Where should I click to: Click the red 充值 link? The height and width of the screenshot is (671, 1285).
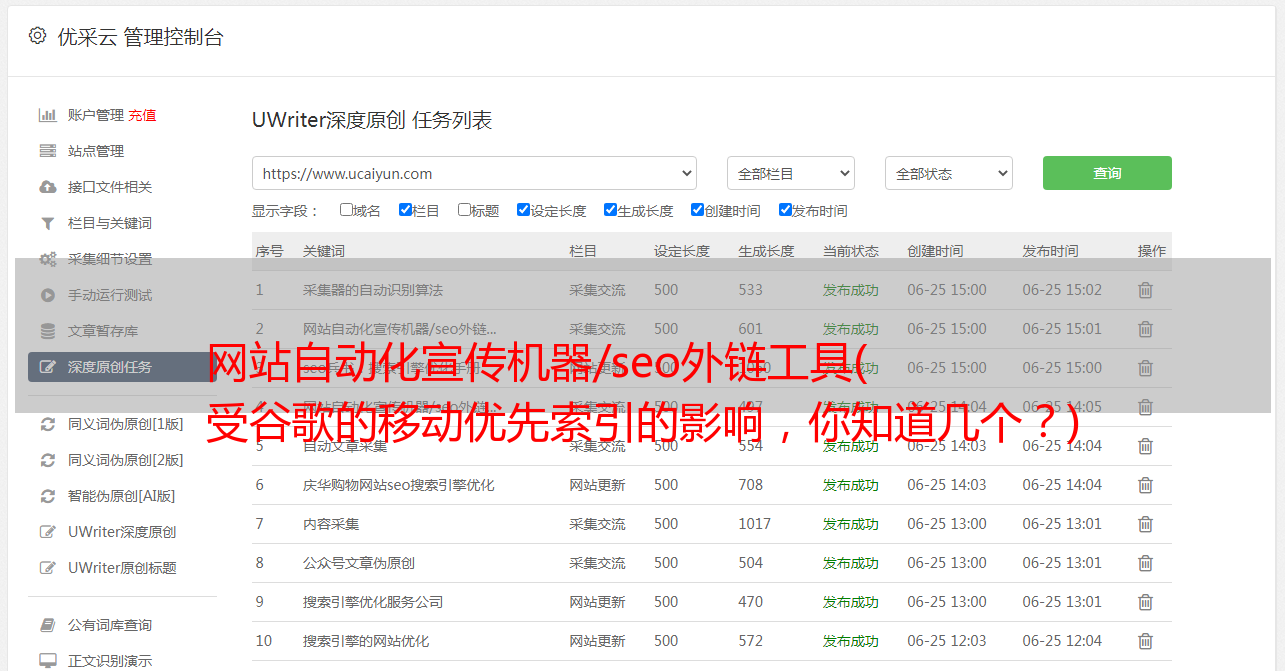tap(142, 115)
